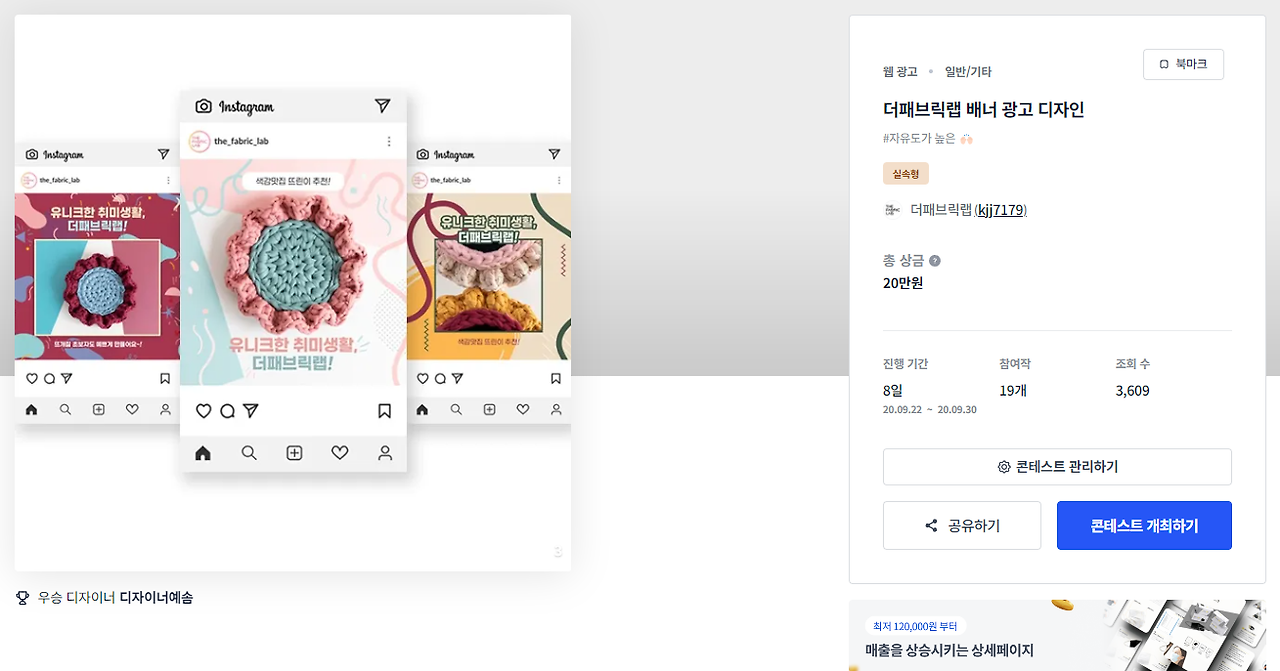Open the winning Instagram mockup design image

(293, 293)
